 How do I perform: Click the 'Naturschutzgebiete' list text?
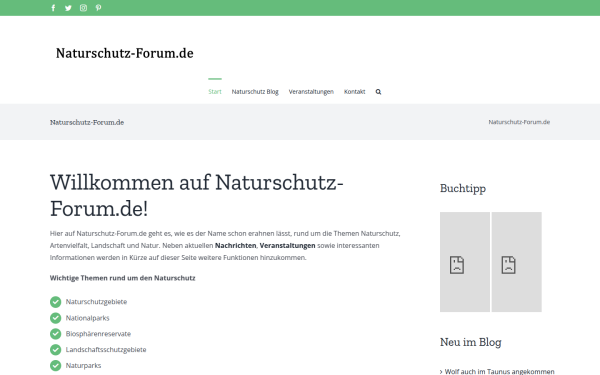pyautogui.click(x=96, y=302)
